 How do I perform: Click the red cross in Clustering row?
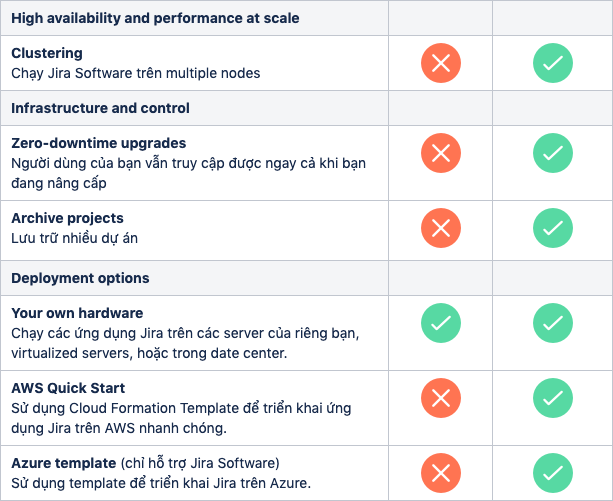[441, 63]
